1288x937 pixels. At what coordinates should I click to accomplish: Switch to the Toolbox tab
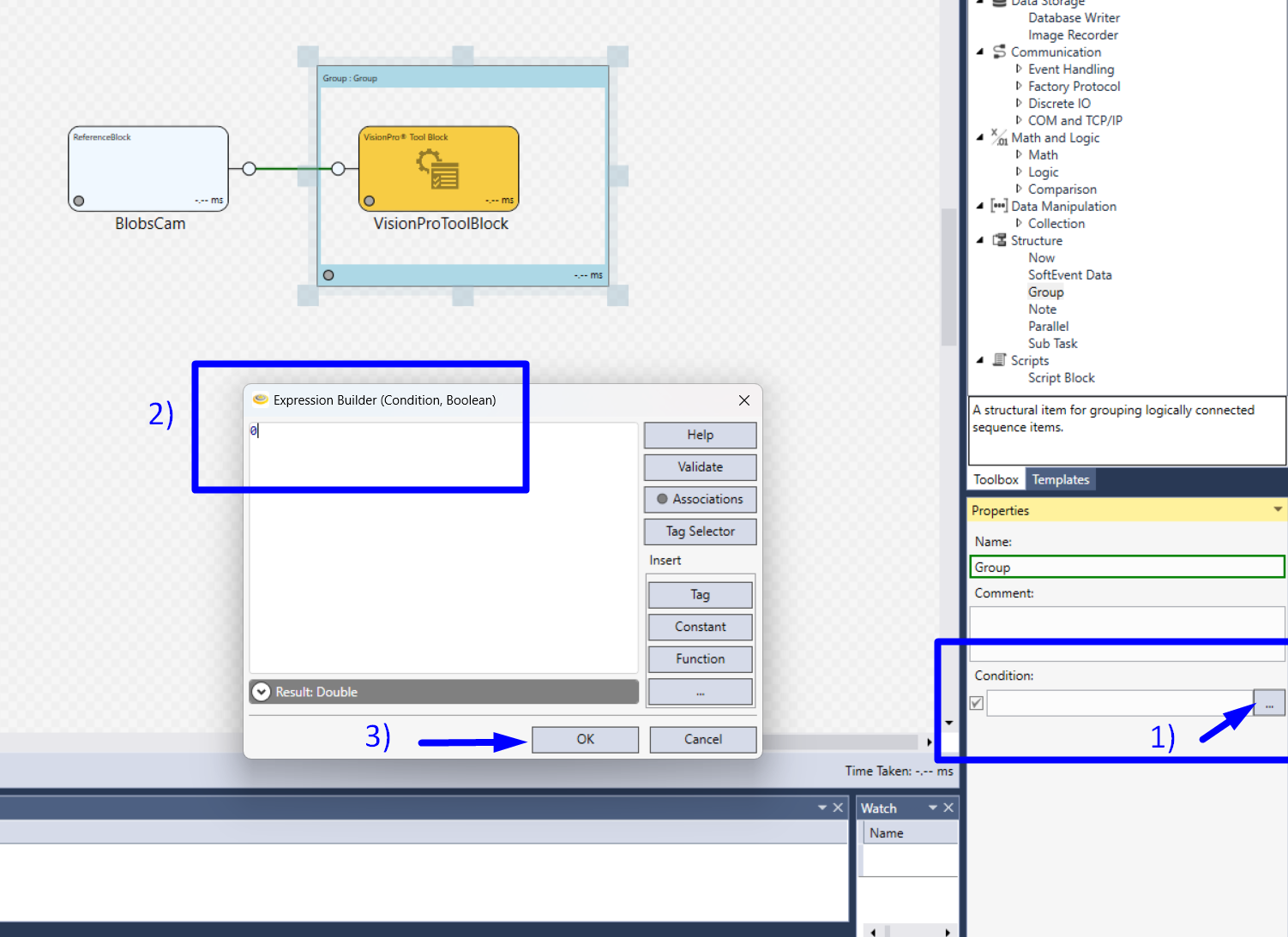coord(996,479)
